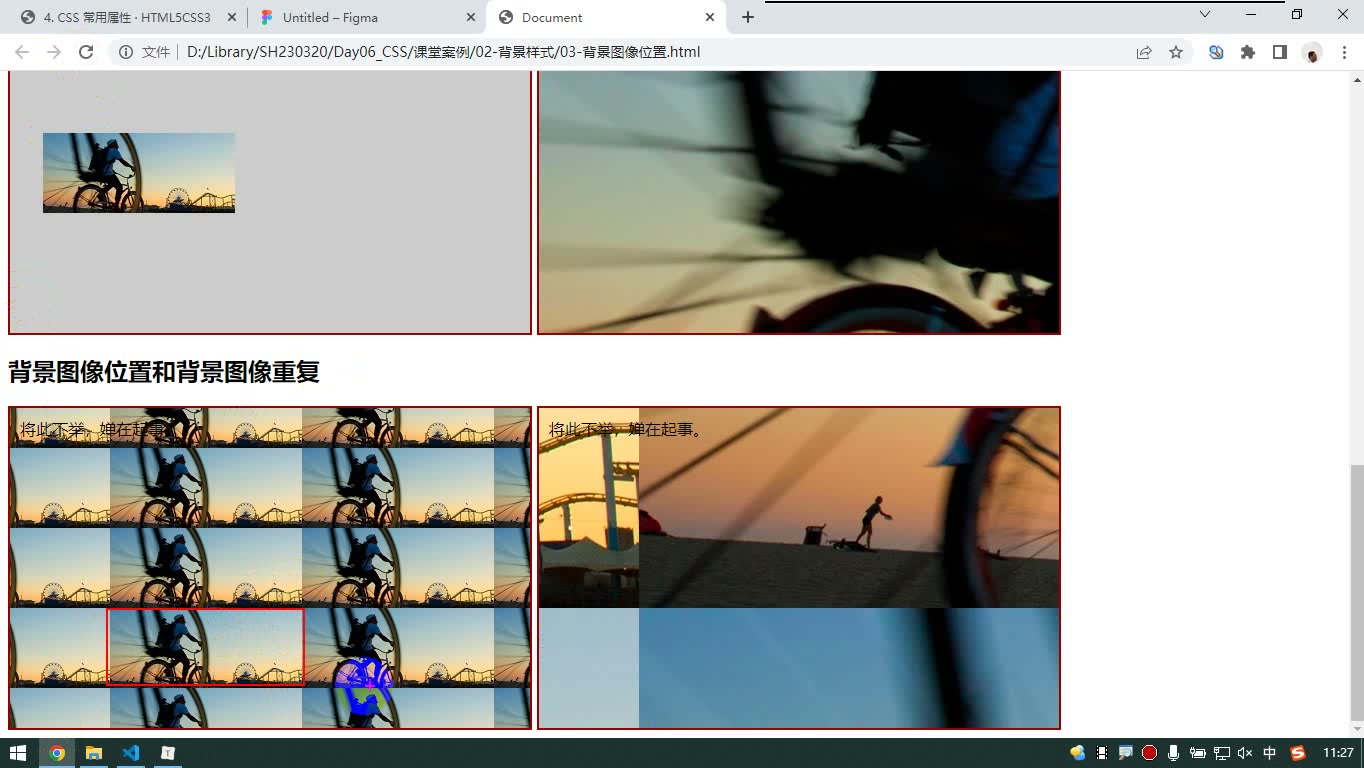The image size is (1364, 768).
Task: Close the CSS 常用属性 tab
Action: point(232,17)
